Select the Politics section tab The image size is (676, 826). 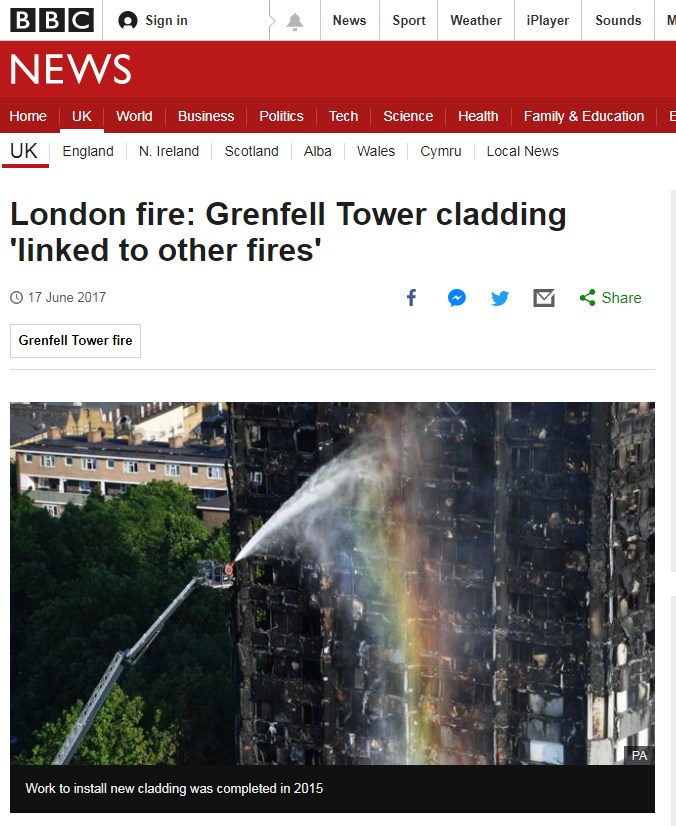[x=281, y=116]
